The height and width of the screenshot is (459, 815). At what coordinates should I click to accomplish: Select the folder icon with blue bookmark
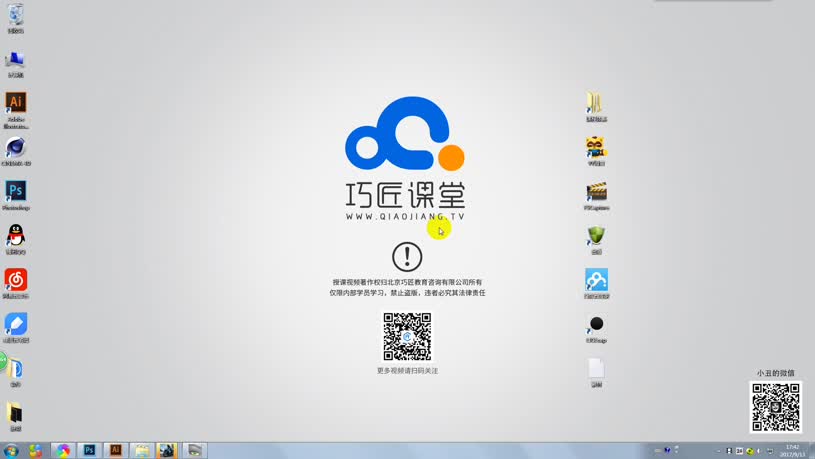pos(16,372)
